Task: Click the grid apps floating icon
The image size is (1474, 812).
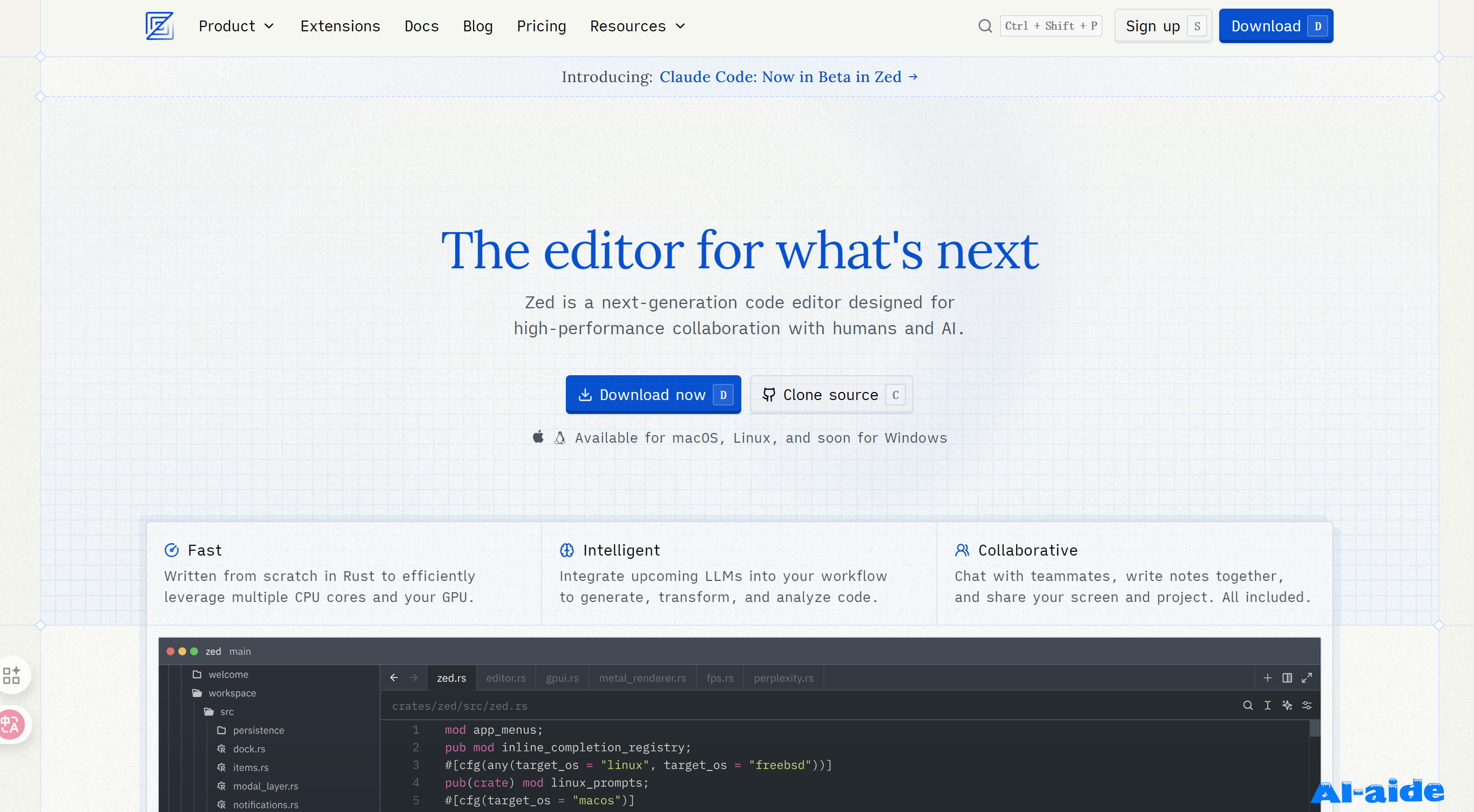Action: (x=11, y=675)
